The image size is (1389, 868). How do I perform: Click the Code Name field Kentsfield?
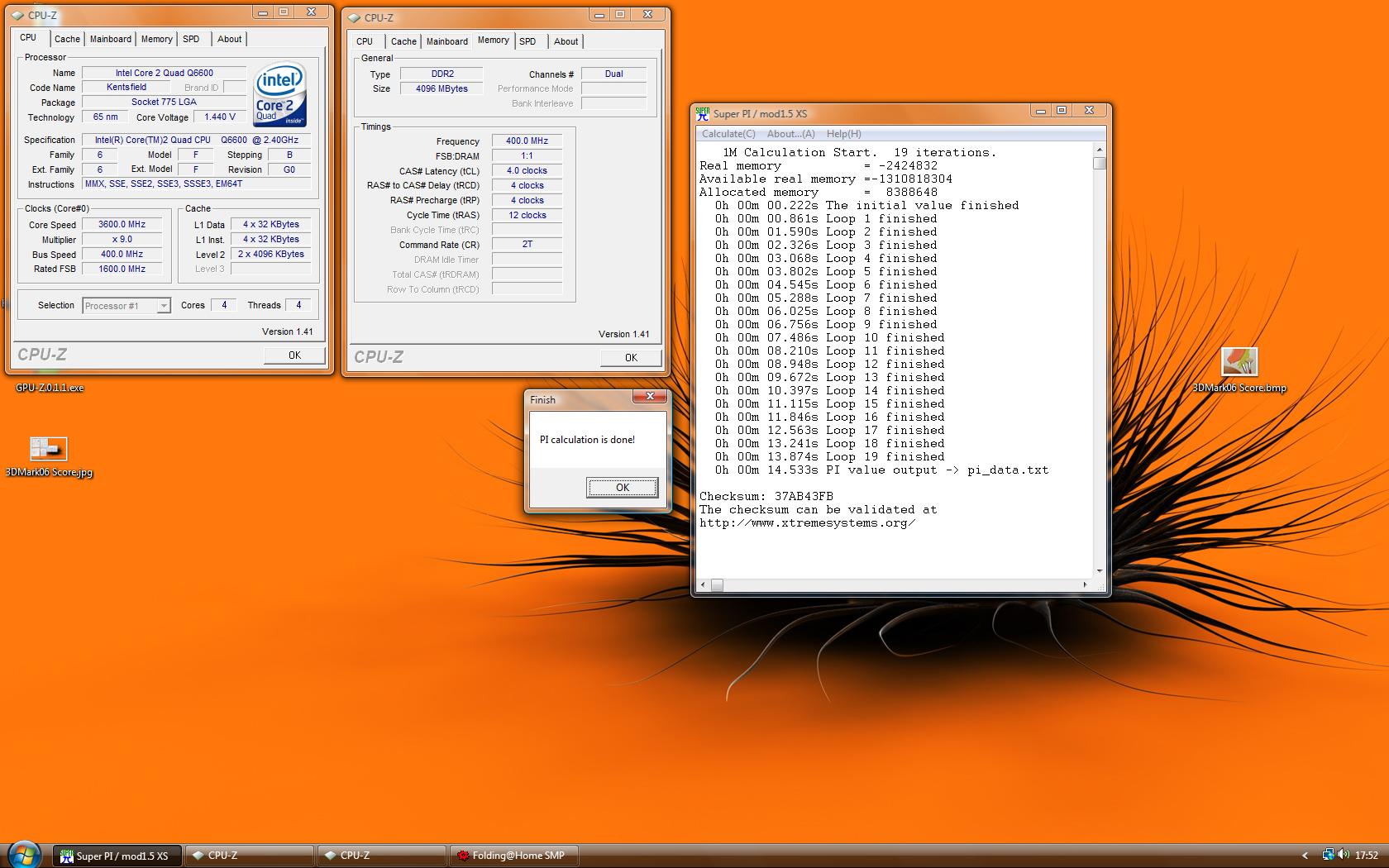(x=126, y=87)
